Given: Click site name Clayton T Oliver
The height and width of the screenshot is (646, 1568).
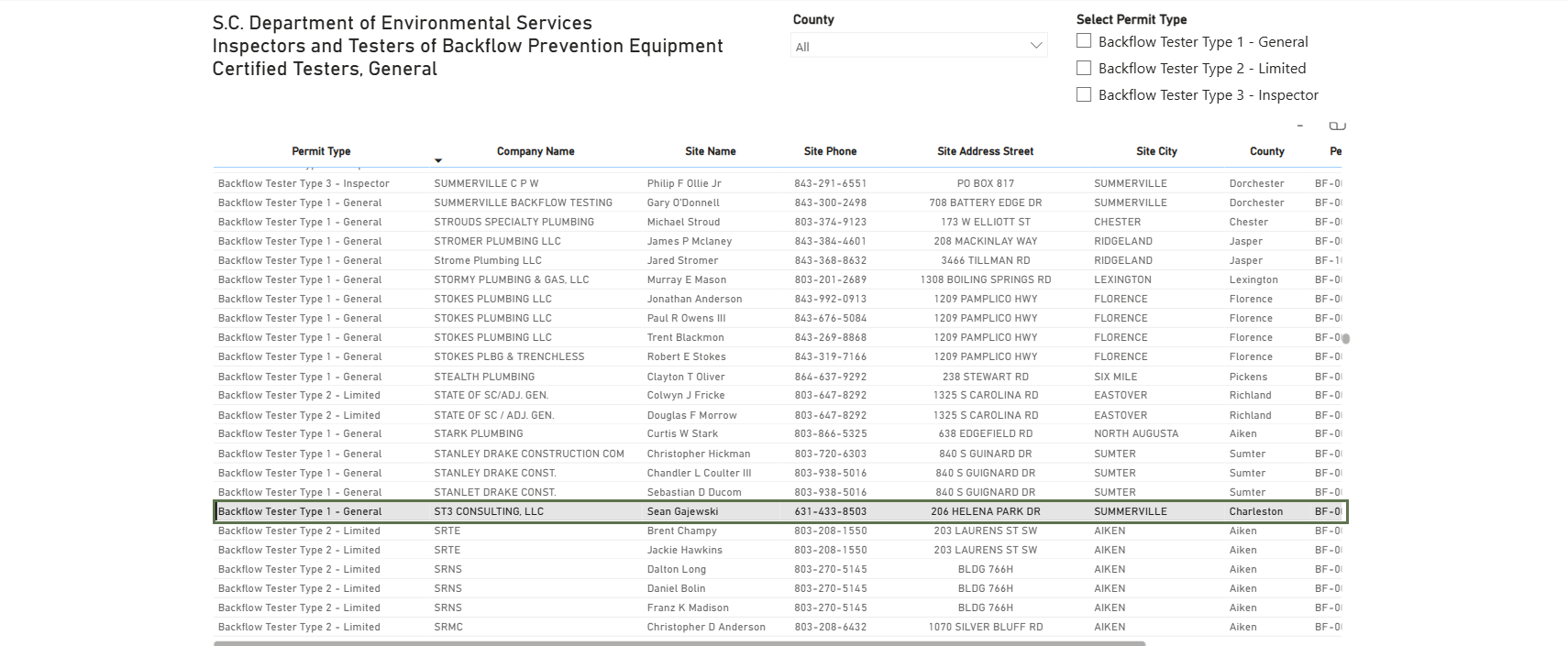Looking at the screenshot, I should pos(686,377).
